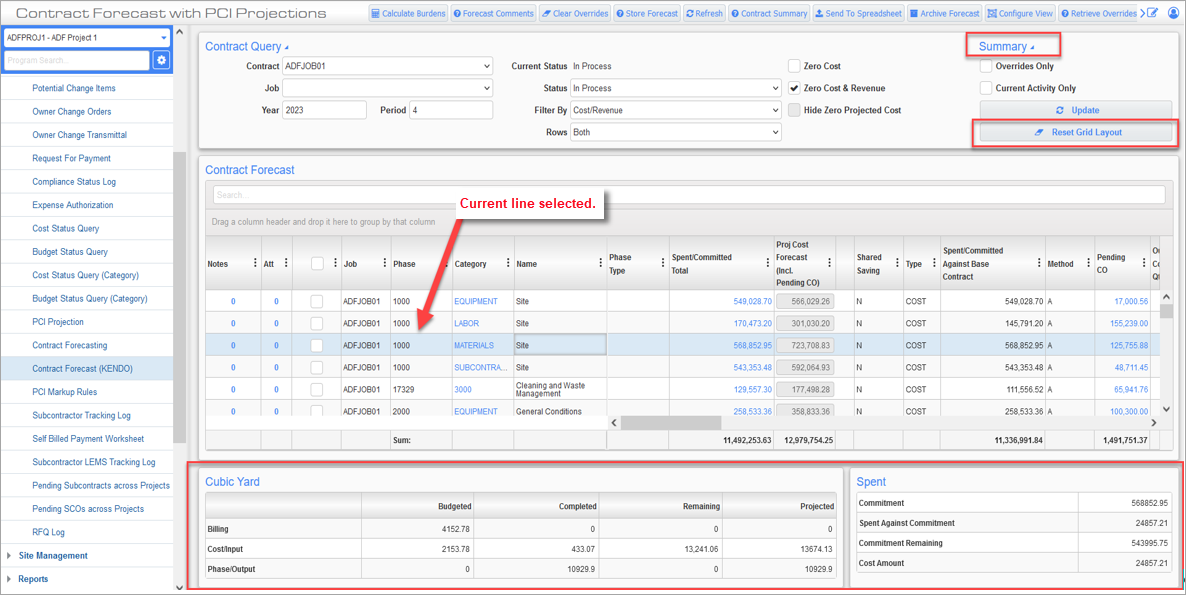1186x595 pixels.
Task: Click the user account icon top right
Action: click(1172, 12)
